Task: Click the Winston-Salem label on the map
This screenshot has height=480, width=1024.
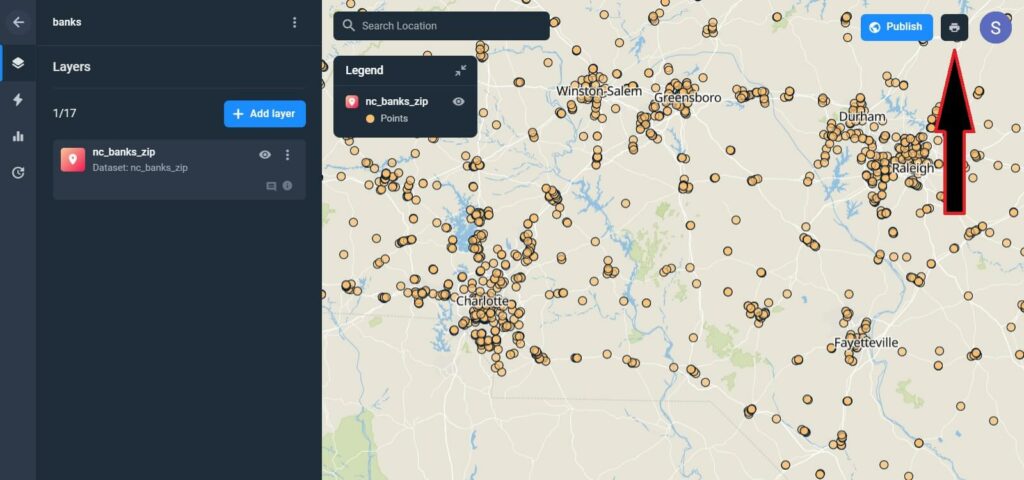Action: click(x=599, y=91)
